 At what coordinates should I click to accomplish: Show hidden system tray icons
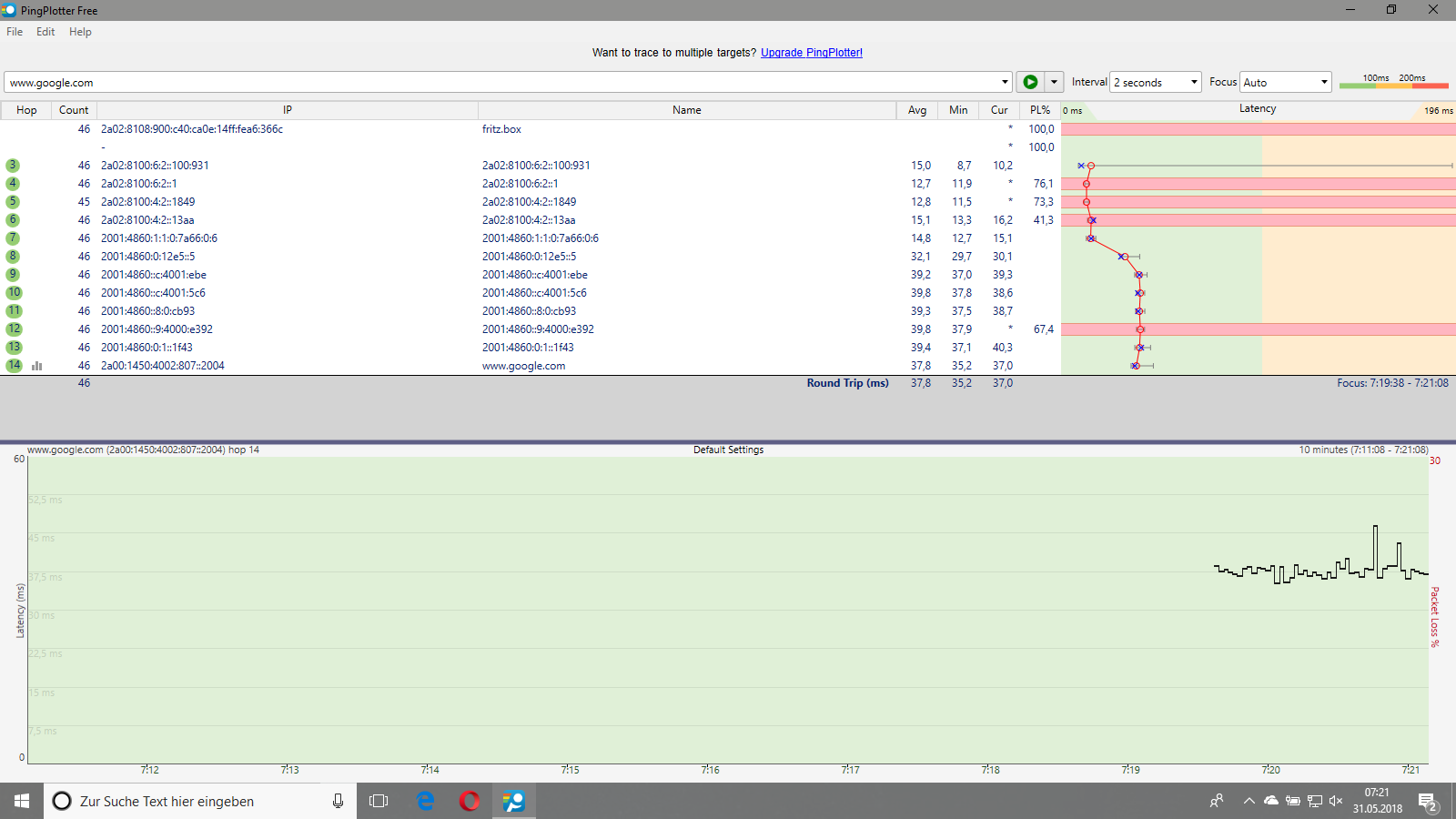pos(1249,801)
